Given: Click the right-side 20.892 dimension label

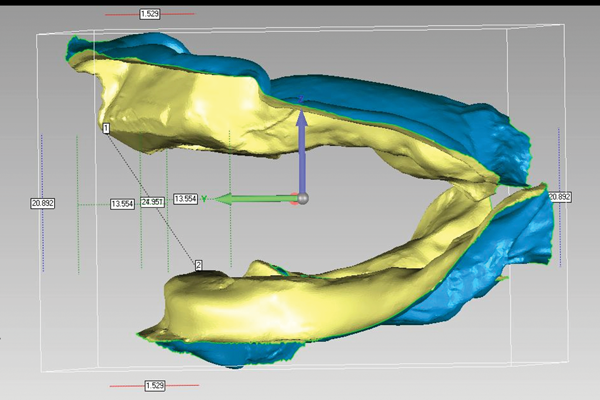Looking at the screenshot, I should [560, 198].
